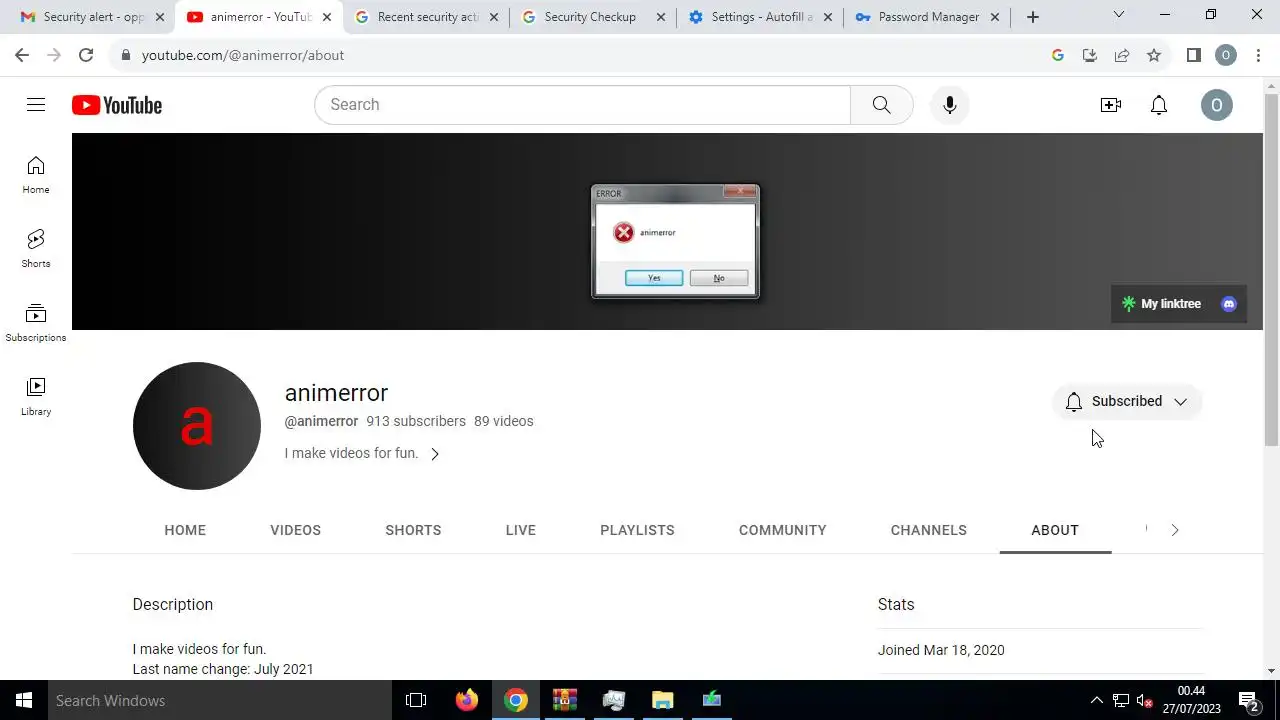The height and width of the screenshot is (720, 1280).
Task: Expand channel description arrow
Action: (x=435, y=454)
